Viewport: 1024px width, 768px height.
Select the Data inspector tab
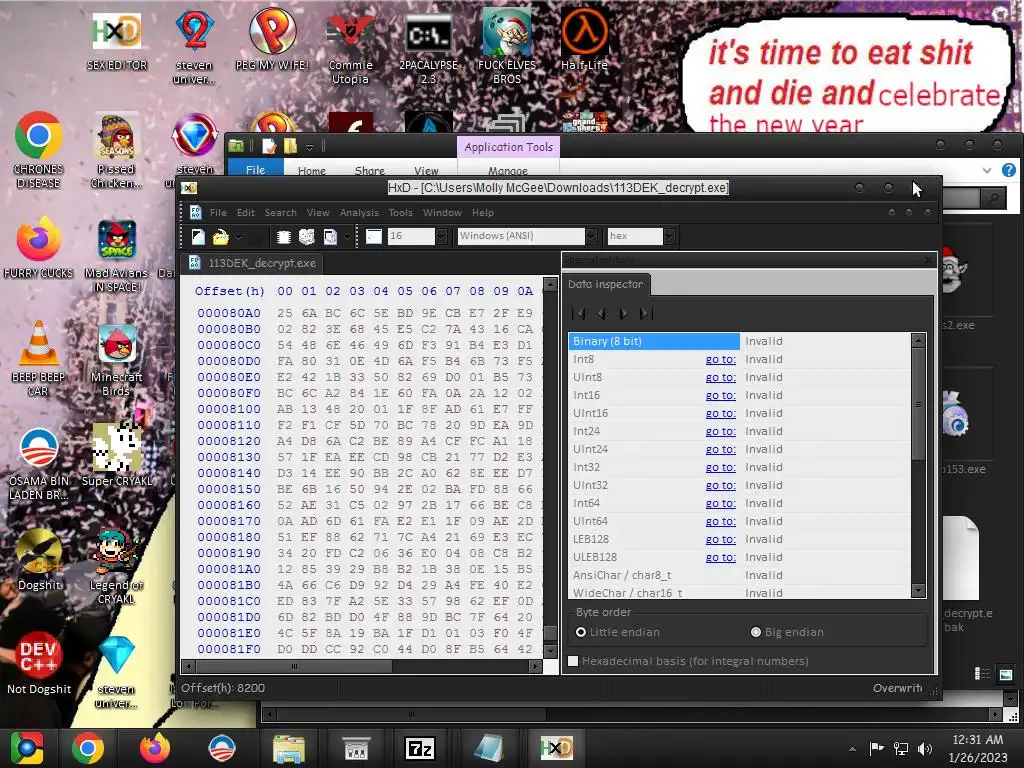(605, 284)
